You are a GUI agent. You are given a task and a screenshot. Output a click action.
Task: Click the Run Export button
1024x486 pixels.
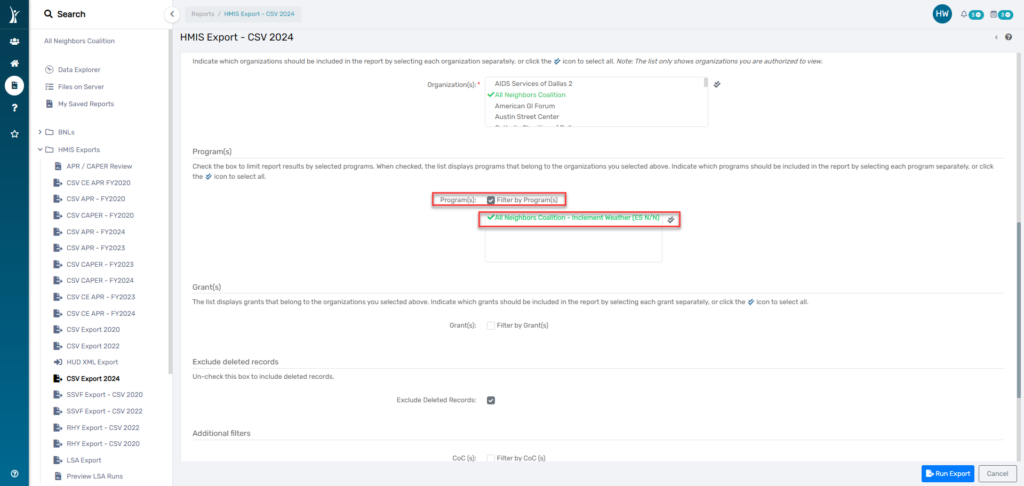click(948, 474)
